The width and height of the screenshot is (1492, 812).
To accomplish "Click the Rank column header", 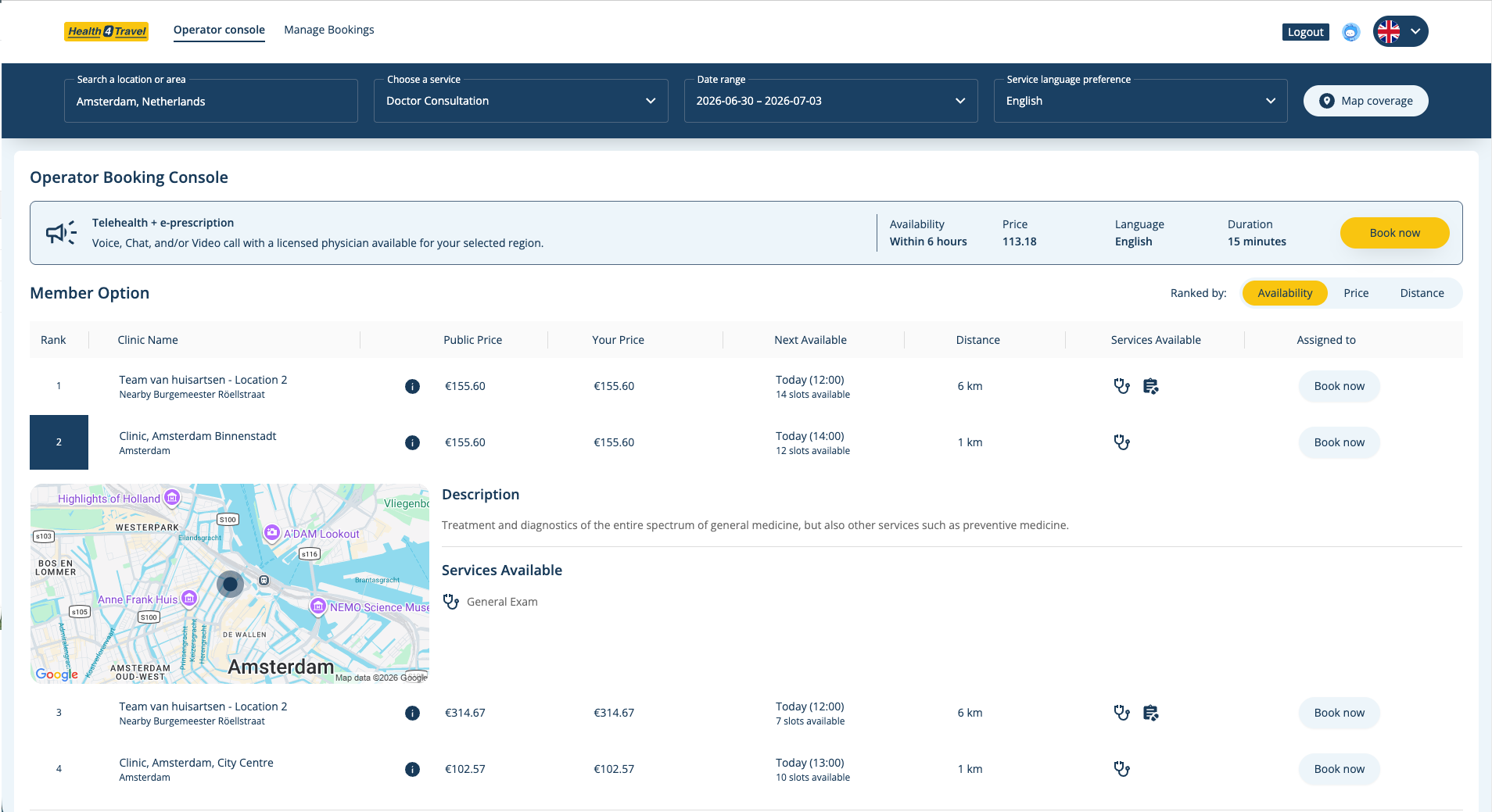I will tap(53, 340).
